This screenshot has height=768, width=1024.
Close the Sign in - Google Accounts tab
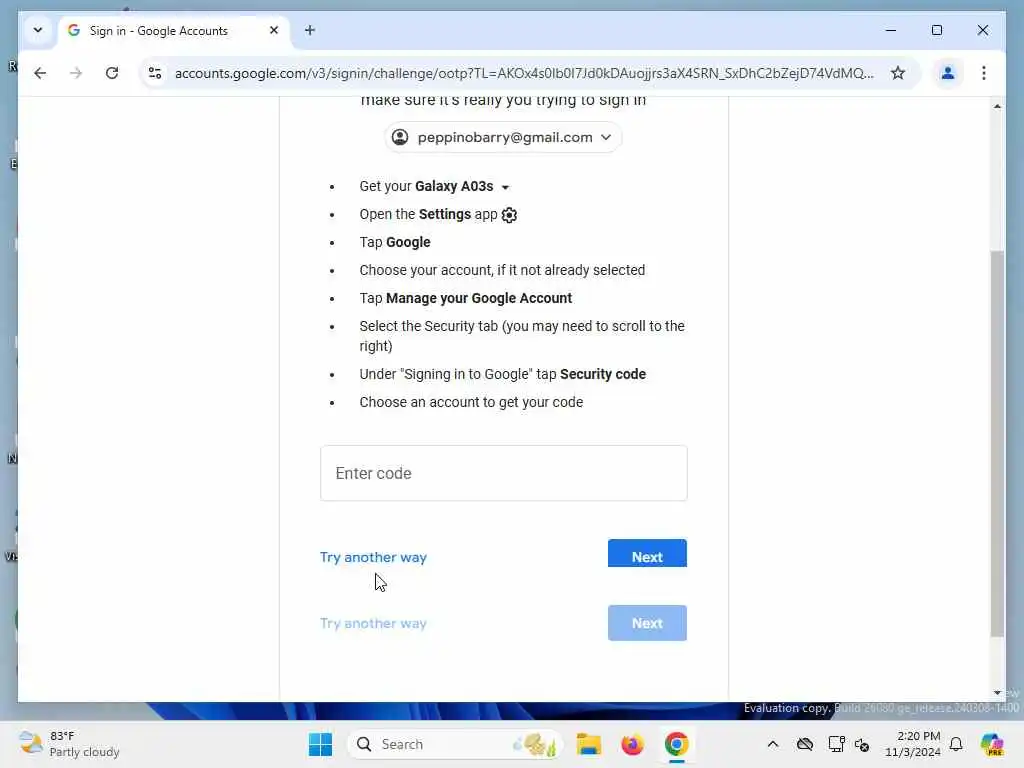click(274, 30)
